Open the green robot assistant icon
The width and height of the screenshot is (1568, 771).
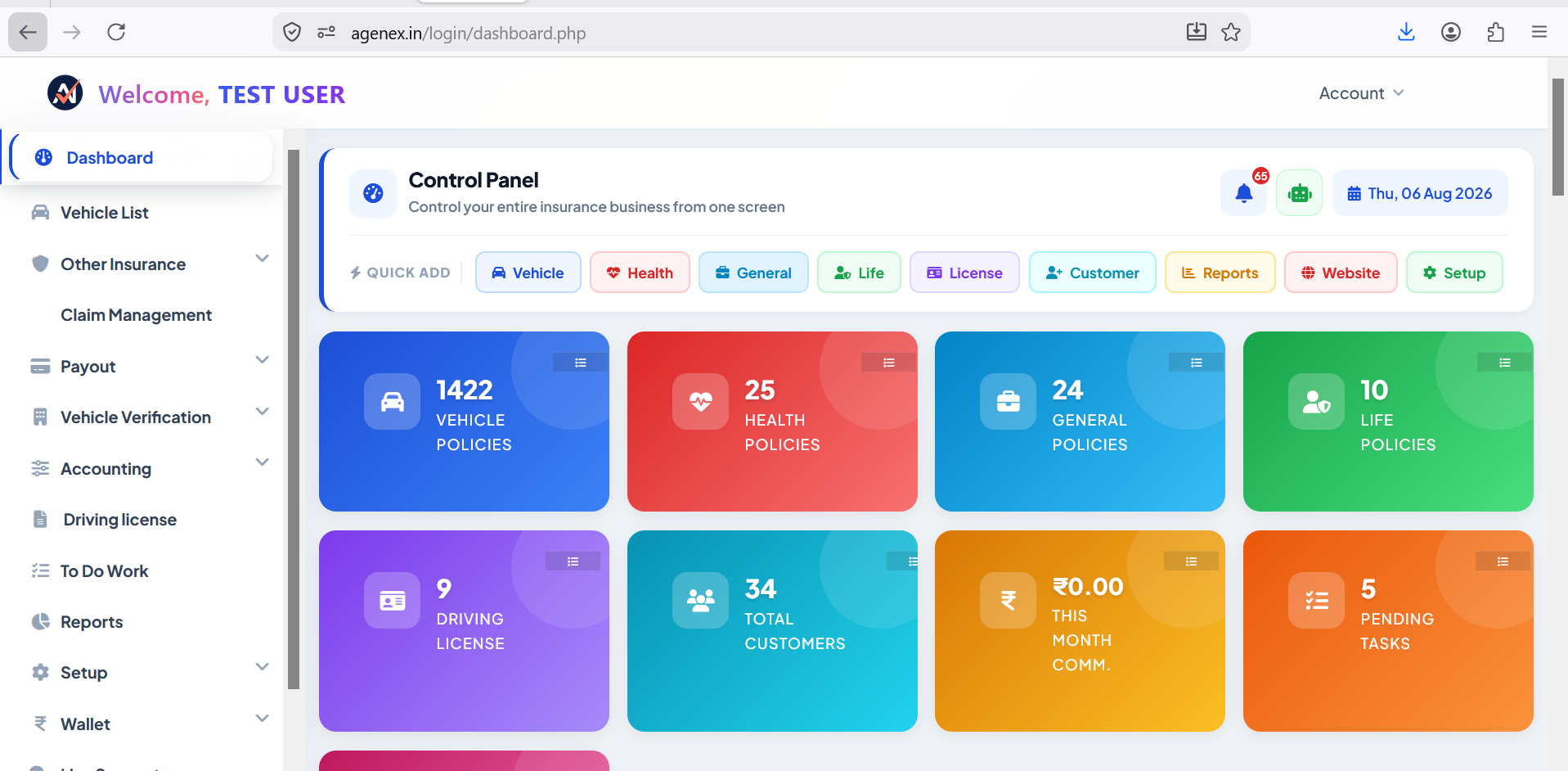click(1300, 193)
